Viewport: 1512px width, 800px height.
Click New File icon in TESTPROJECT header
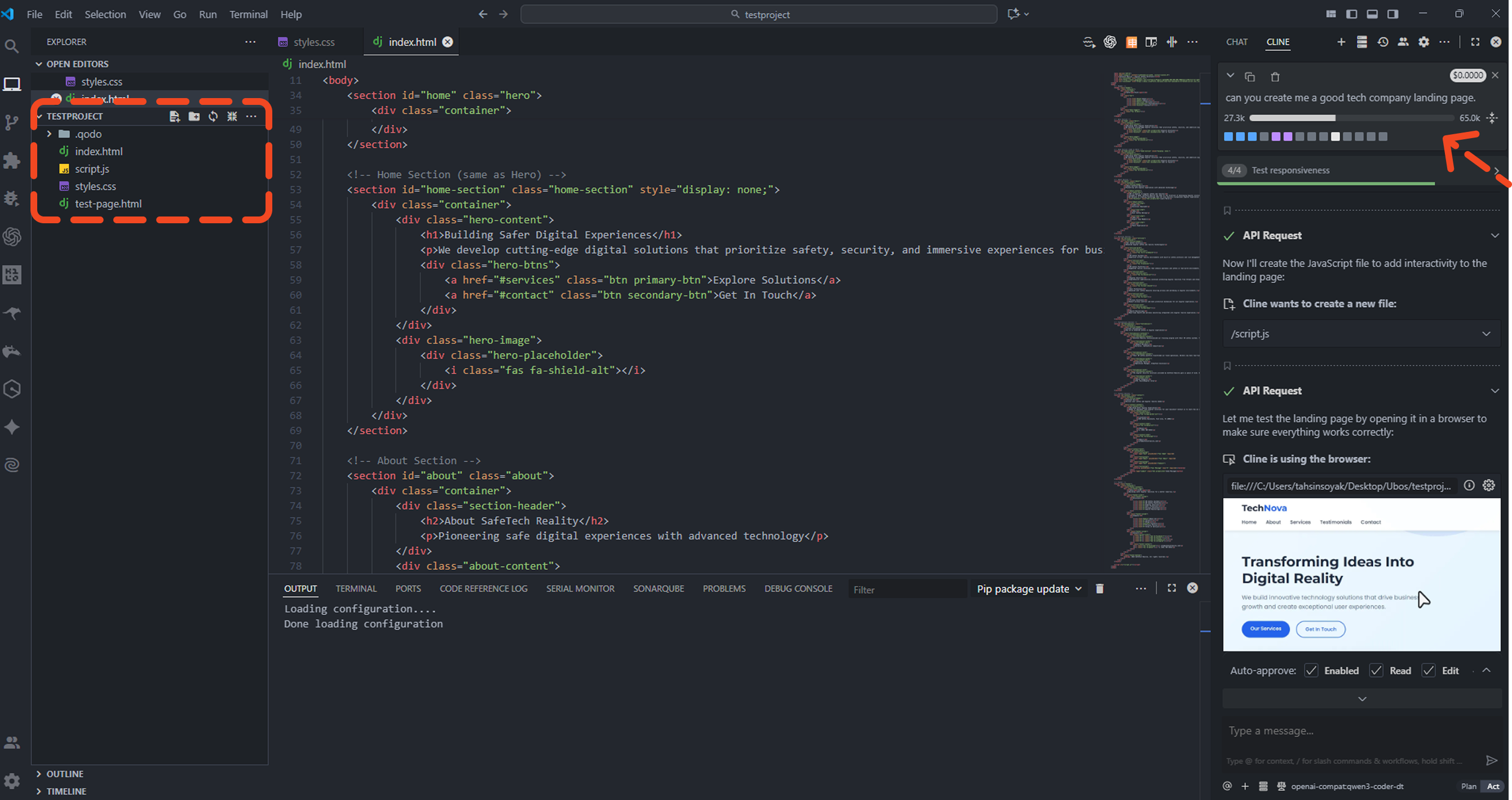(x=174, y=116)
